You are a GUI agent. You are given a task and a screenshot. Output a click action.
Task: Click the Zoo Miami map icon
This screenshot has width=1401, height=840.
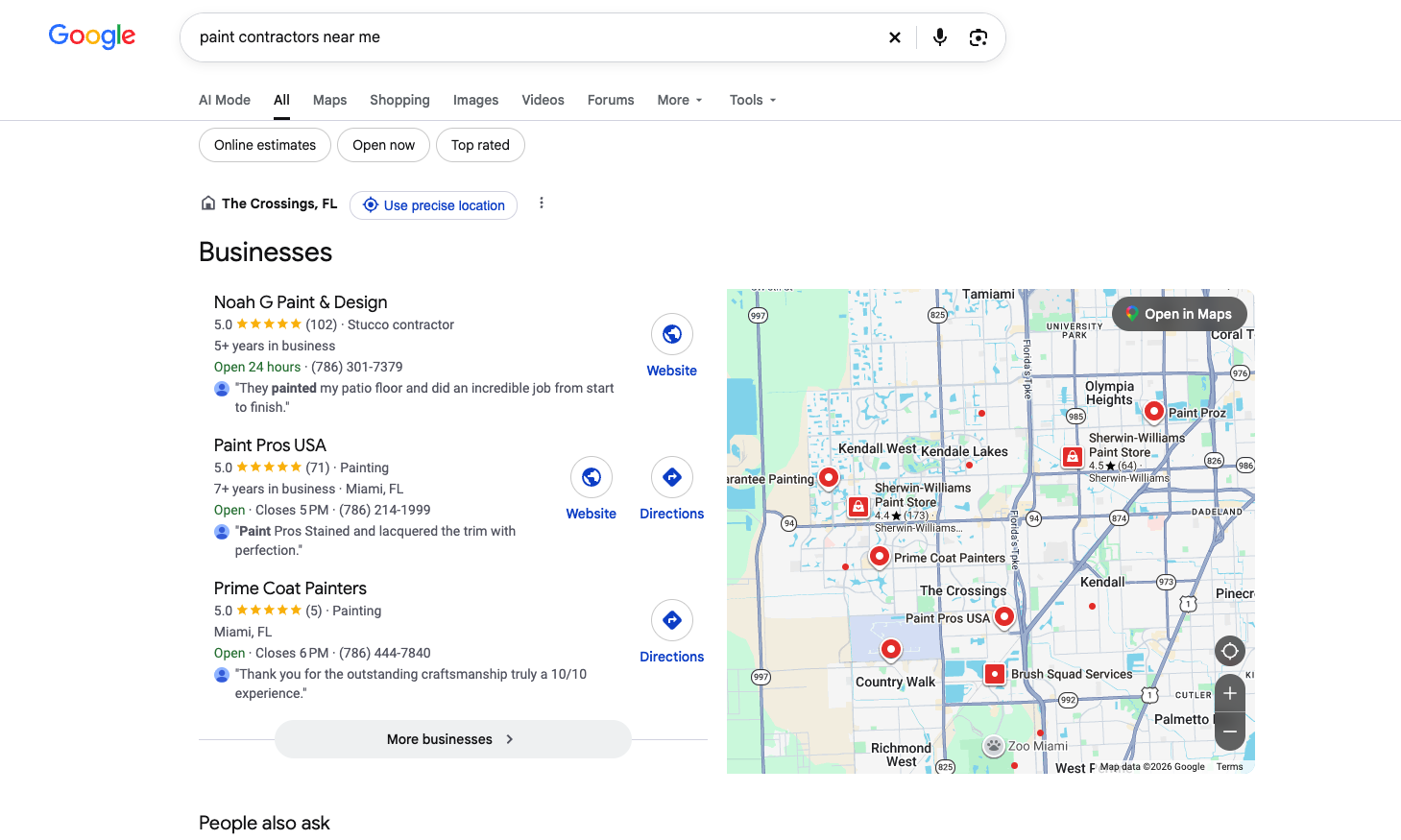point(994,746)
